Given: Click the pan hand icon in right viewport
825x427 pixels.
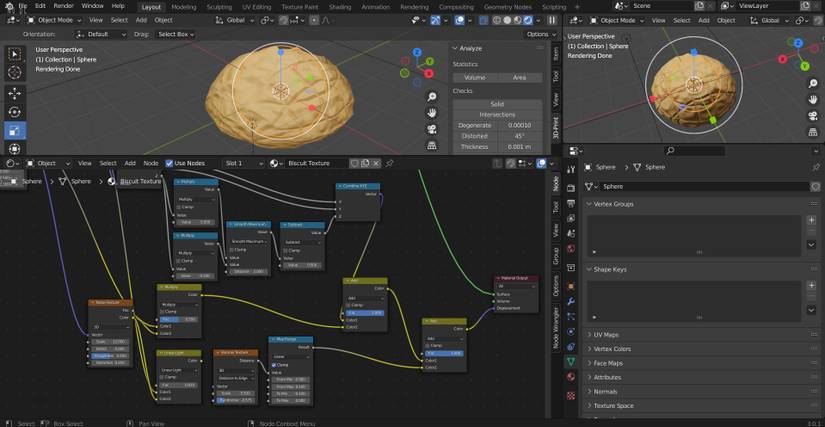Looking at the screenshot, I should 813,99.
